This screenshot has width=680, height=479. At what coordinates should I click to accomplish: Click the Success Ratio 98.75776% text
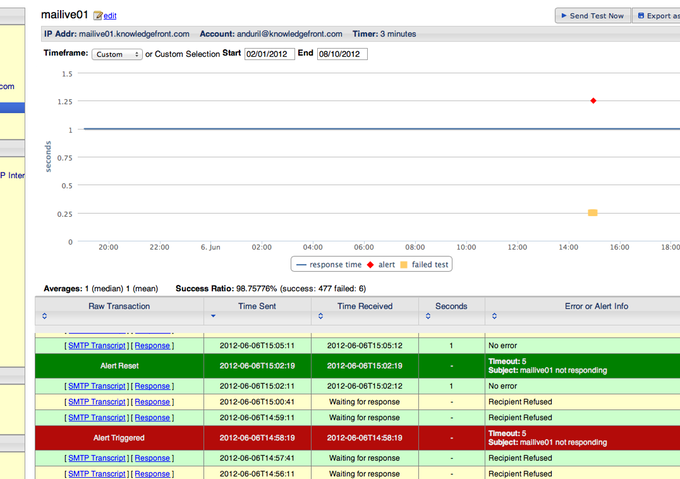(x=271, y=288)
